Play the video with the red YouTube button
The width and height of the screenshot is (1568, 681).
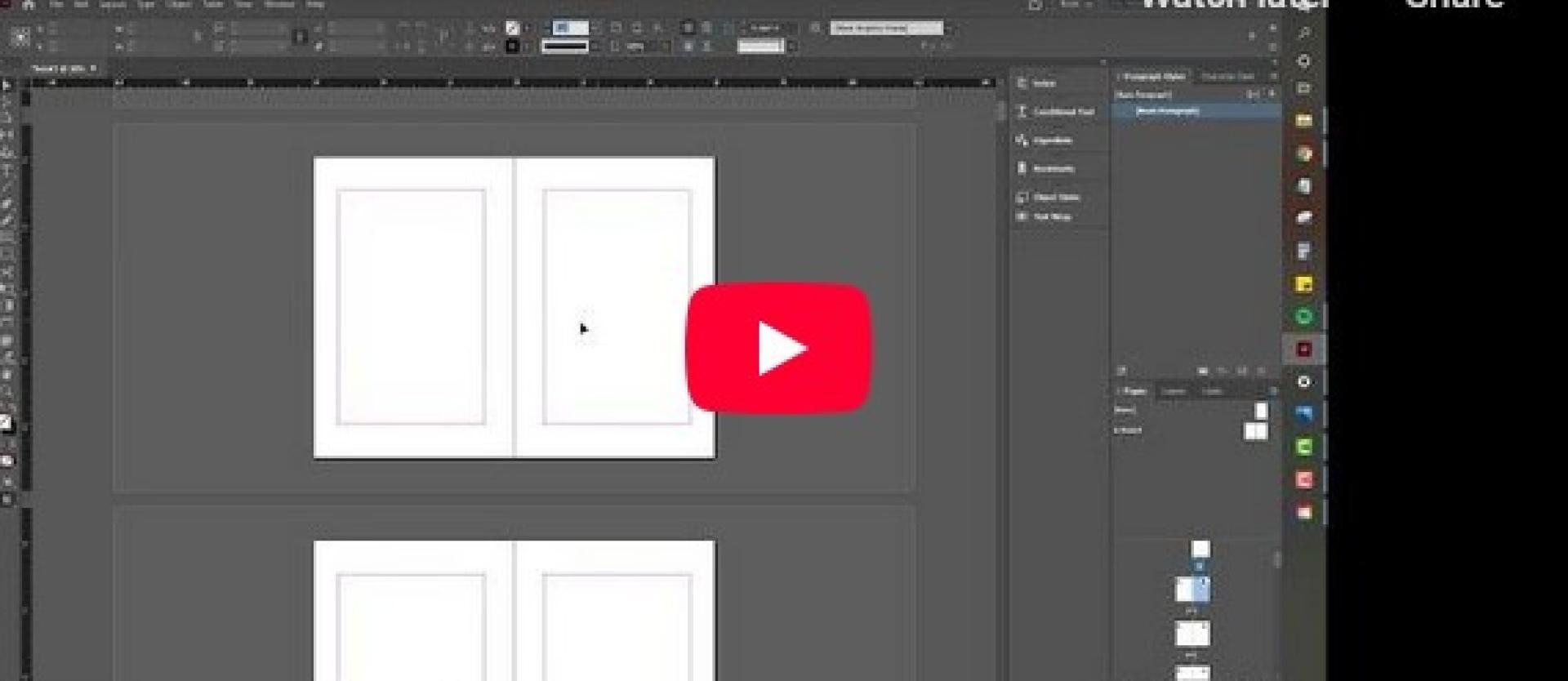(778, 348)
